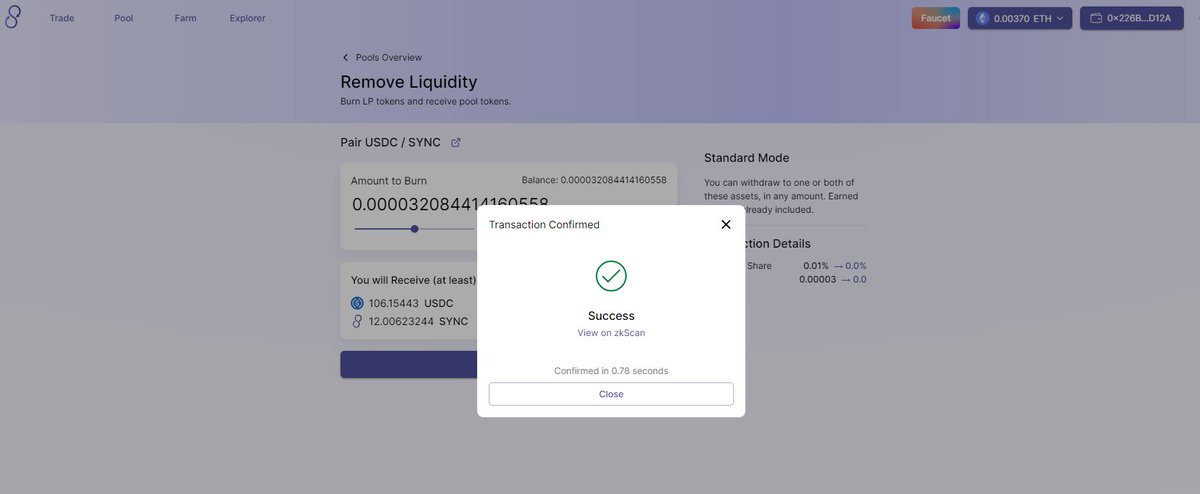This screenshot has width=1200, height=494.
Task: Click the Amount to Burn input value
Action: coord(450,205)
